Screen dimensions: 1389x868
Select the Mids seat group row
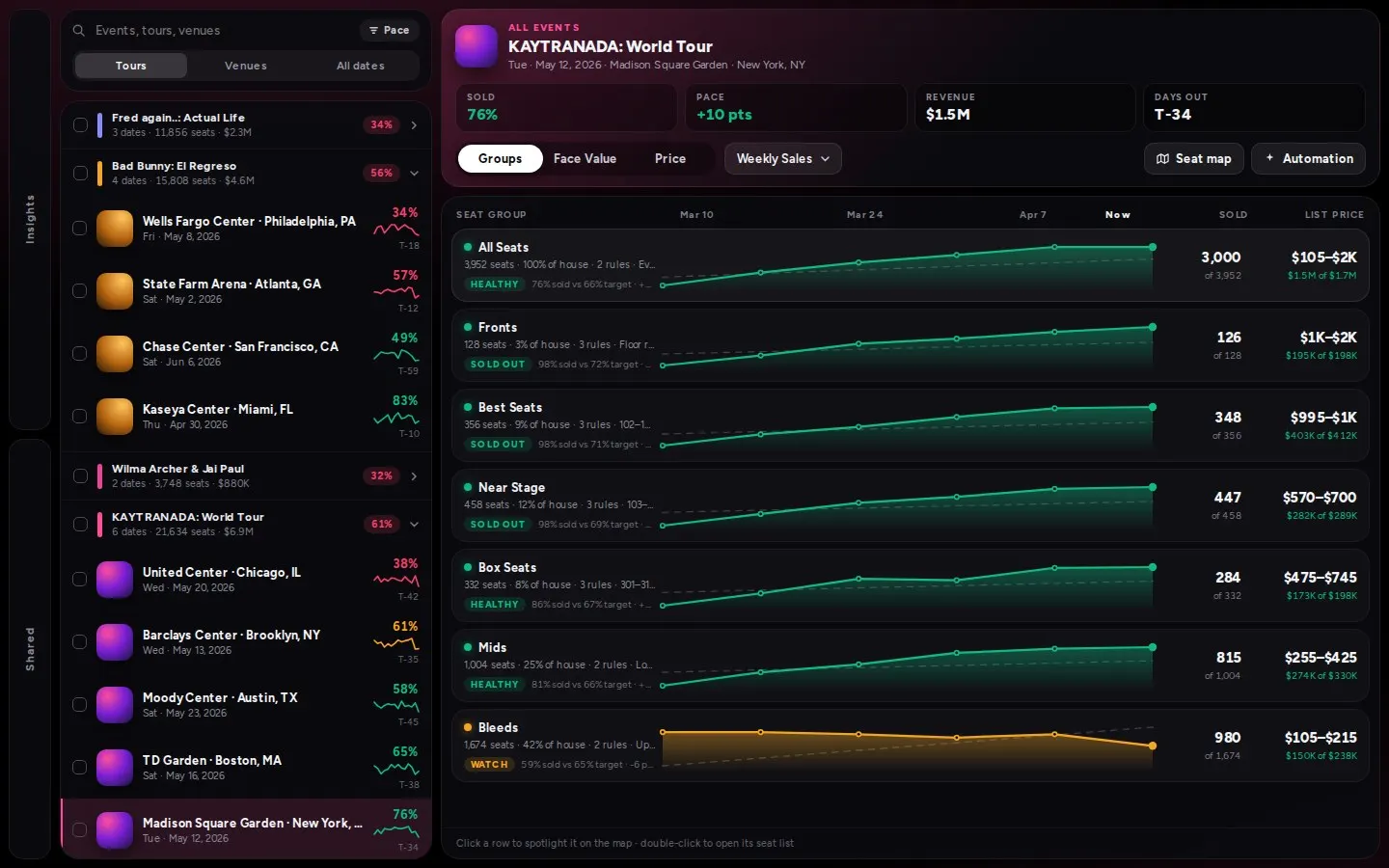[x=911, y=665]
